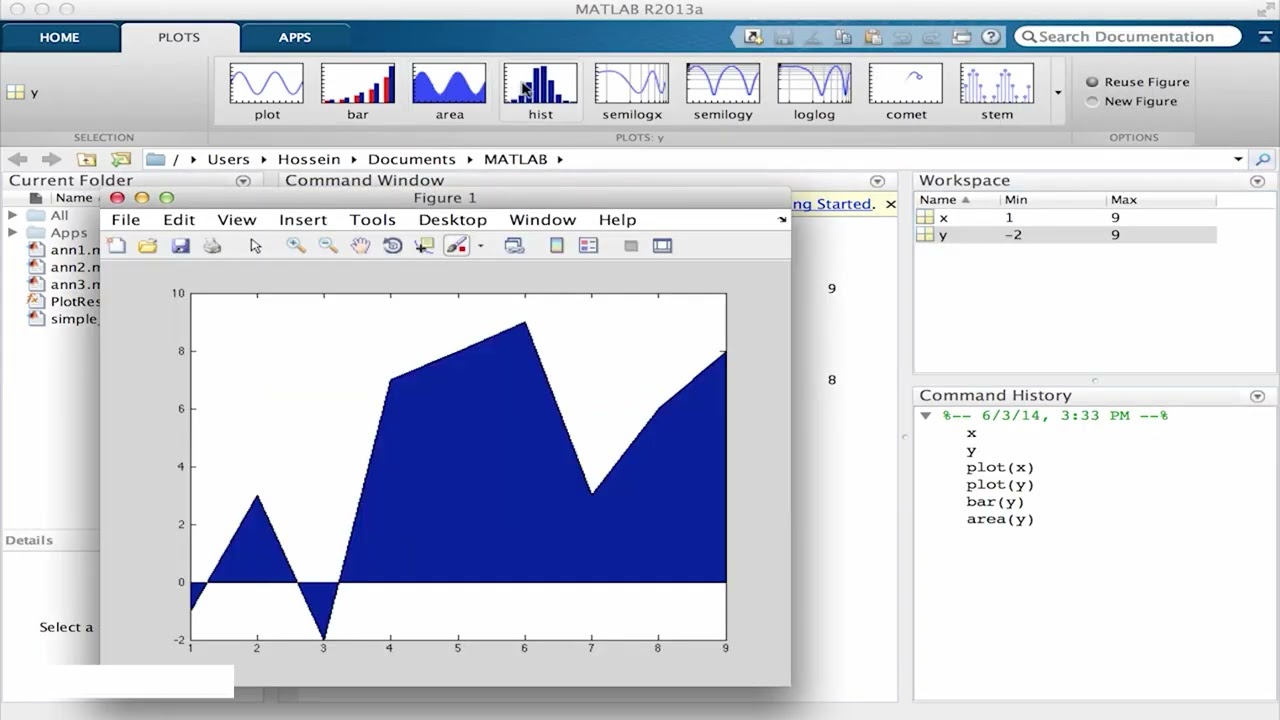Select variable x in Workspace
Viewport: 1280px width, 720px height.
coord(1066,217)
